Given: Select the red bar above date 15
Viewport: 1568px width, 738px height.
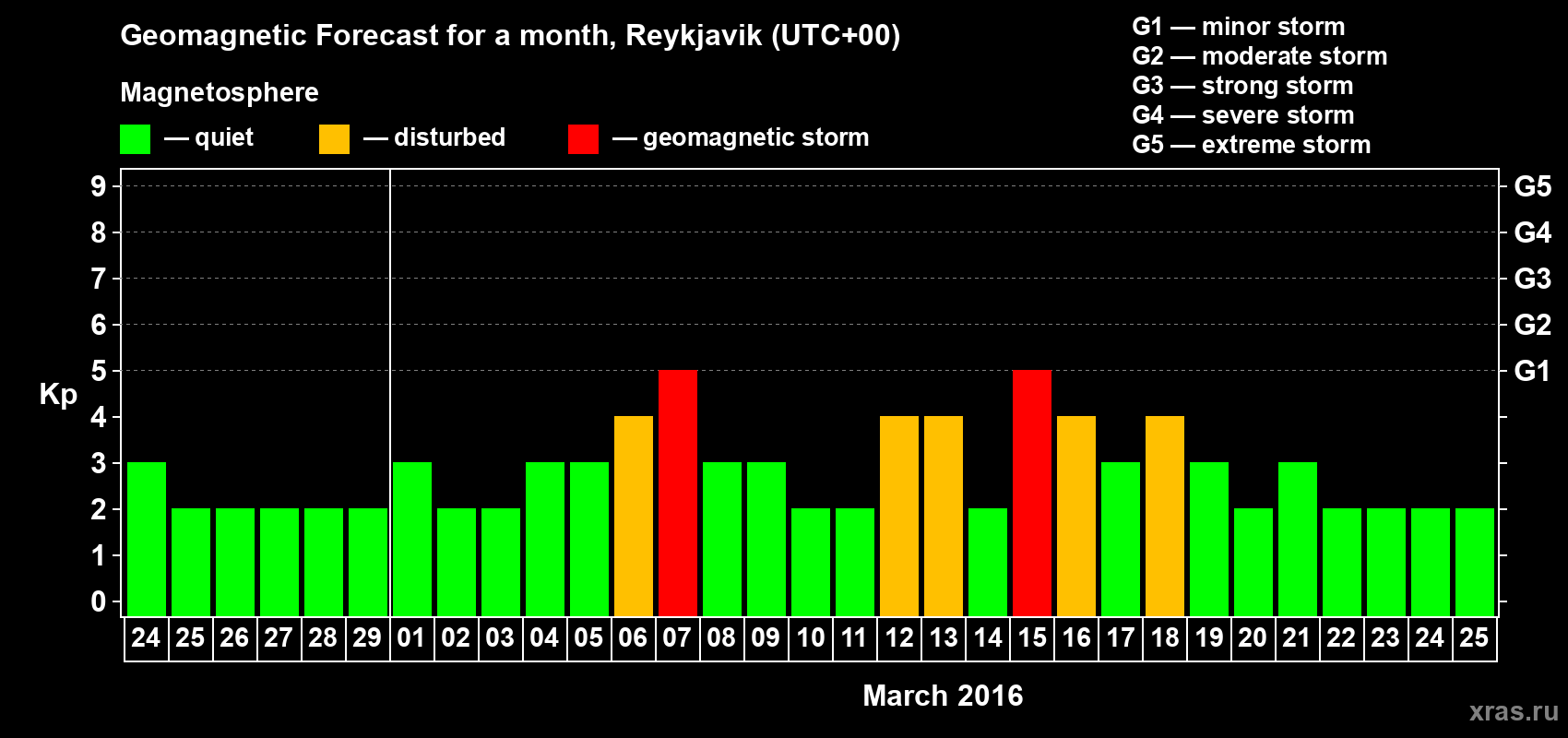Looking at the screenshot, I should (1032, 493).
